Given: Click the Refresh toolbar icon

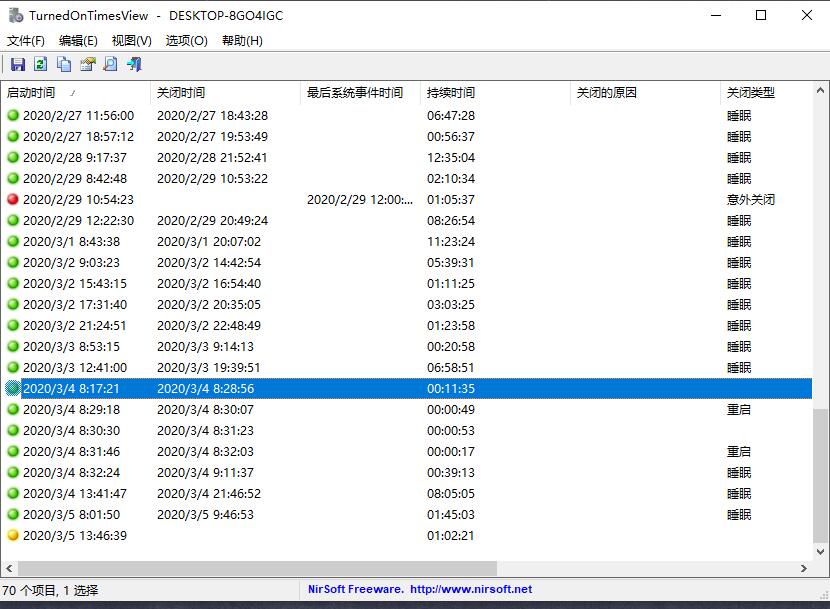Looking at the screenshot, I should pos(40,65).
